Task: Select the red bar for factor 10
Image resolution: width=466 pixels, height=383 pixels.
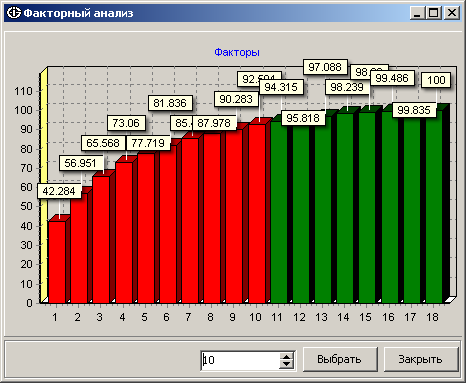Action: pos(257,213)
